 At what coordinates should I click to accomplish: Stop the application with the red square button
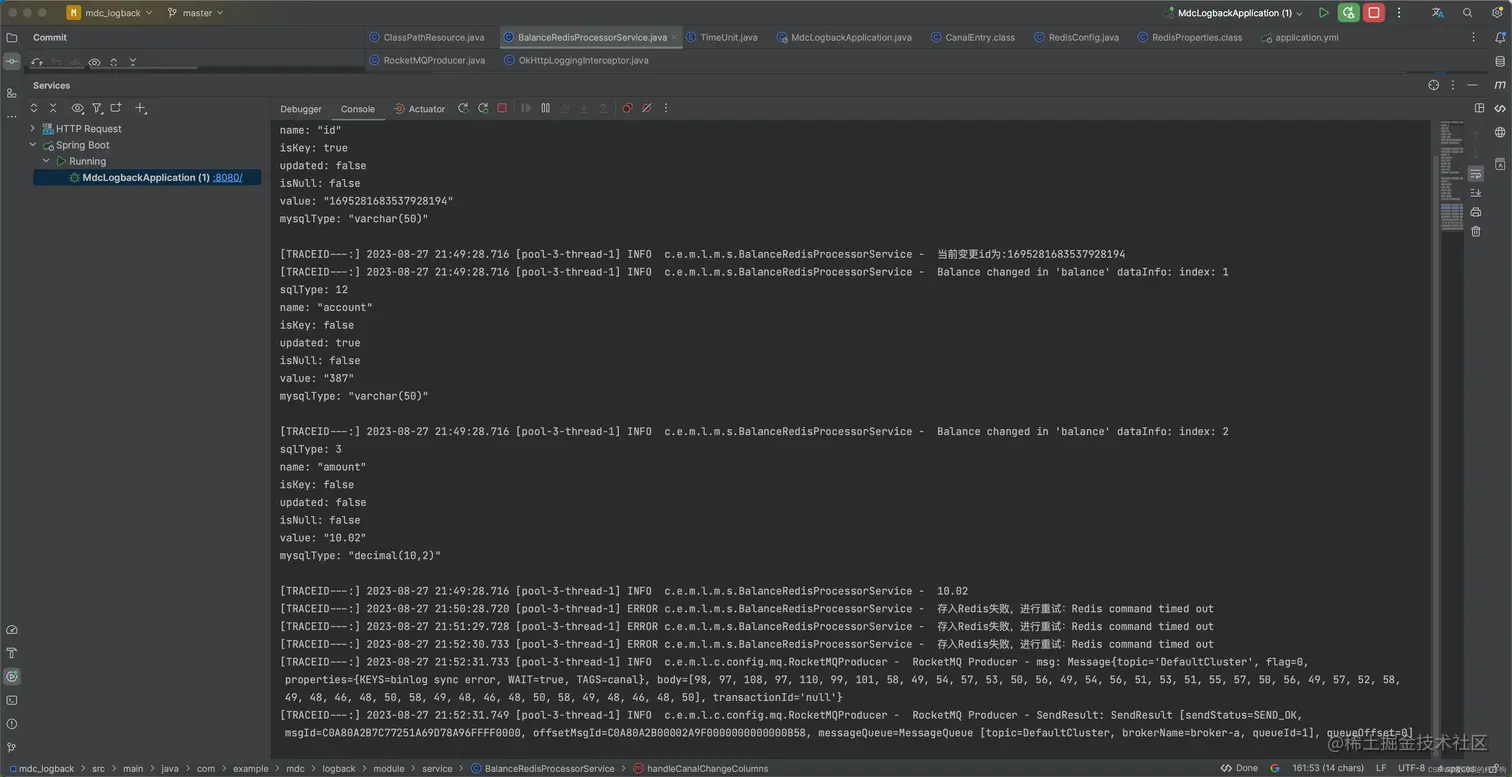(x=1374, y=13)
